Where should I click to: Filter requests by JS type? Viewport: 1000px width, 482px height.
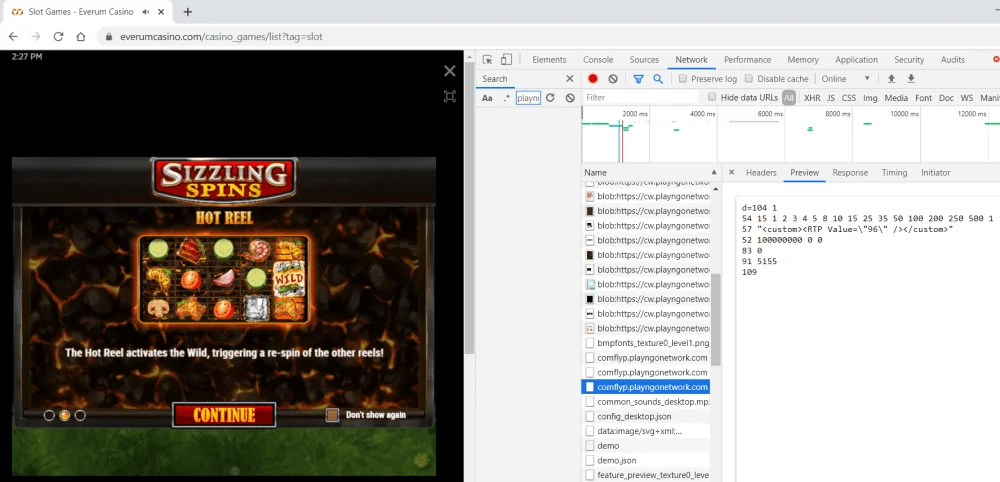point(831,98)
